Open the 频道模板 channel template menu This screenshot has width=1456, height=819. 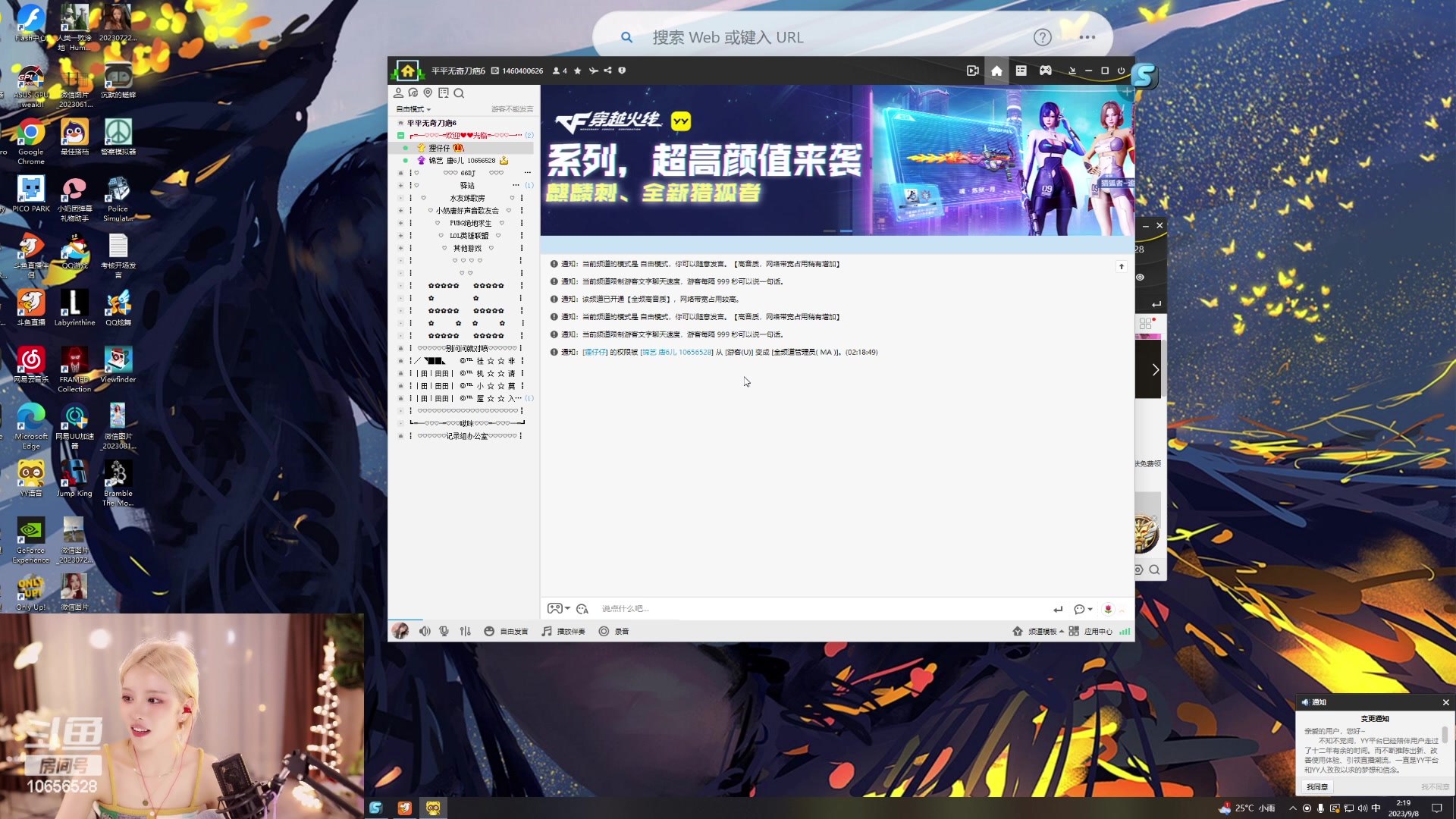point(1038,632)
